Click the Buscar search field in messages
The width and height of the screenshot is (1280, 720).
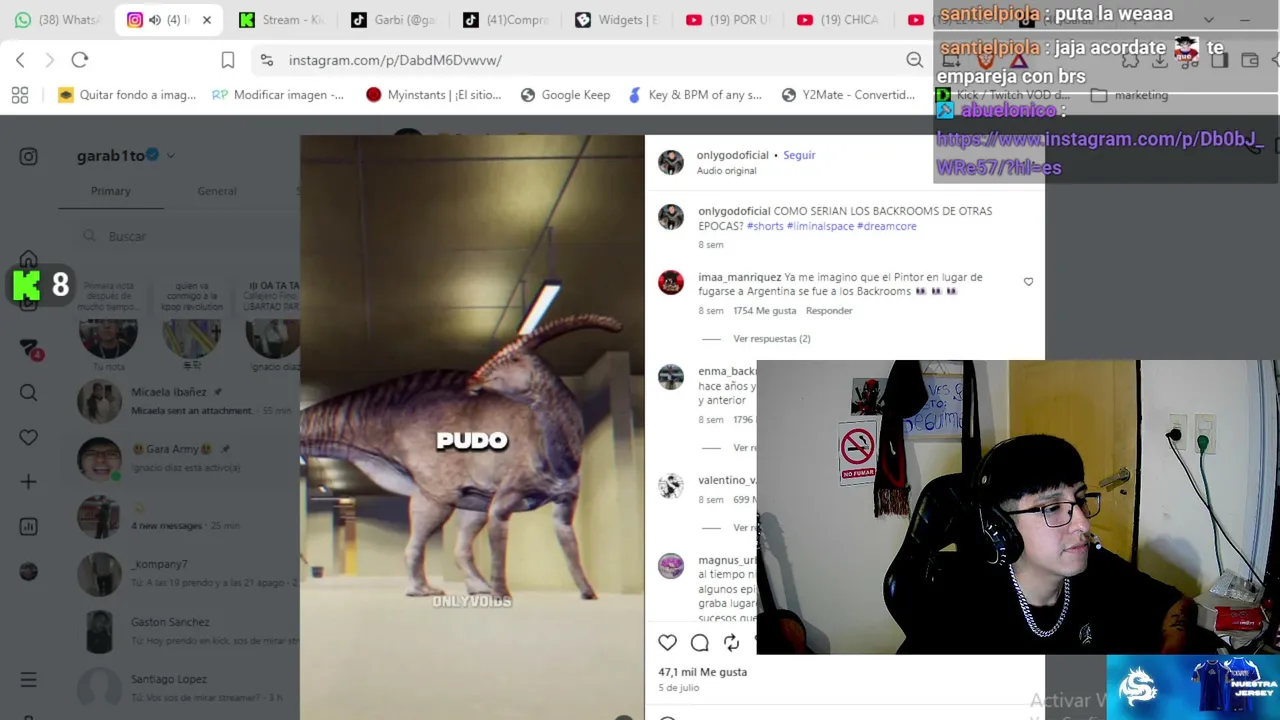point(190,236)
